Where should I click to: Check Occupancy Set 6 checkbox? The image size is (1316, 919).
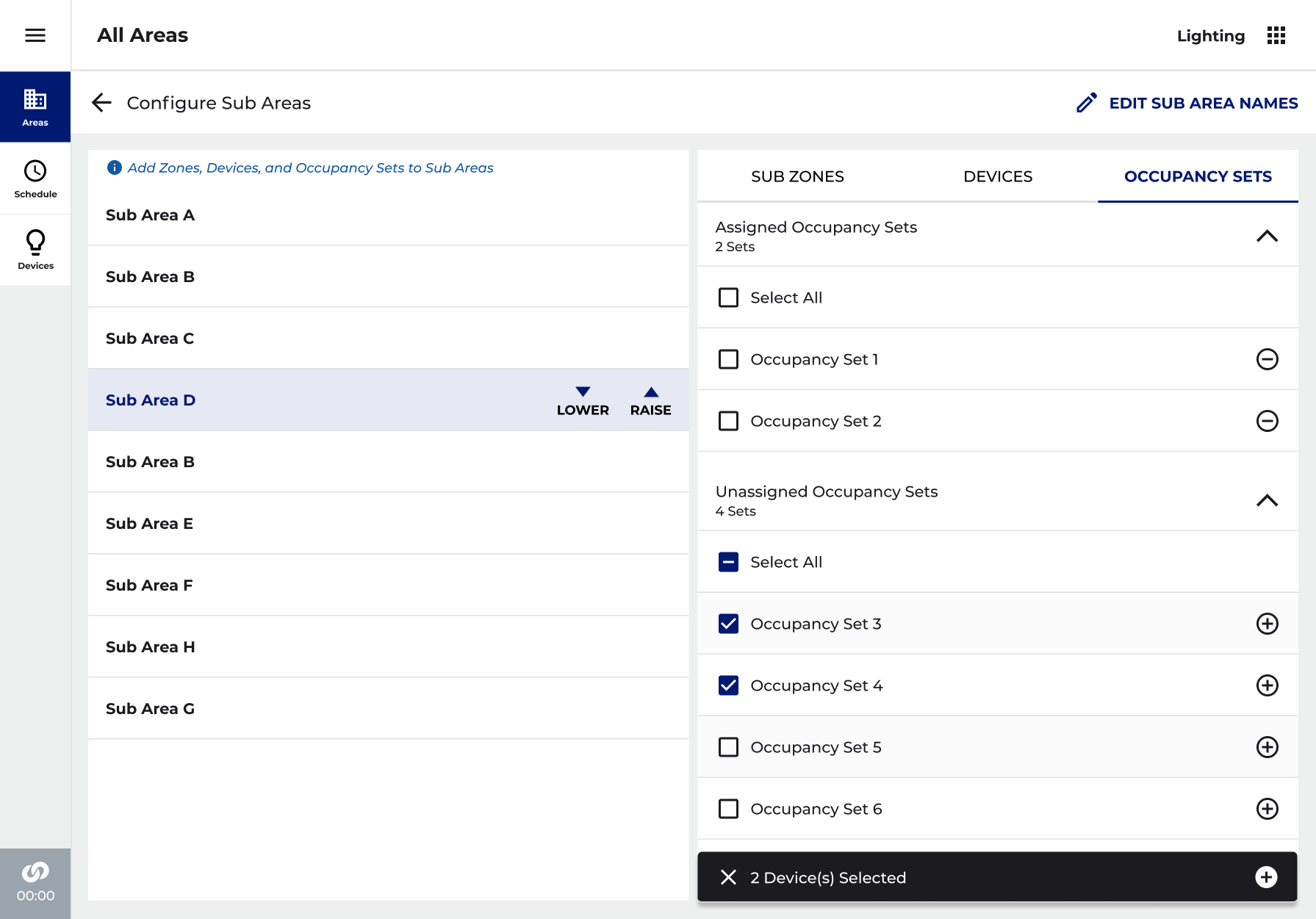pos(728,809)
